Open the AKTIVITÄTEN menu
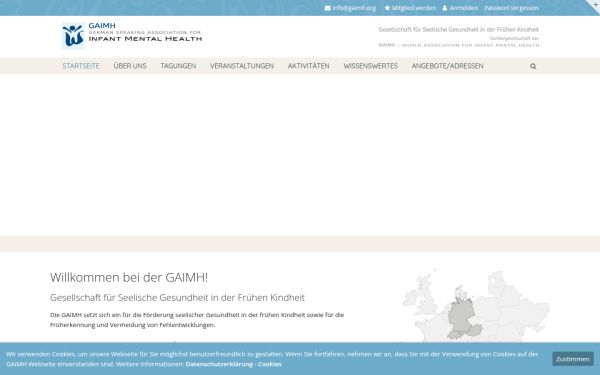 308,66
